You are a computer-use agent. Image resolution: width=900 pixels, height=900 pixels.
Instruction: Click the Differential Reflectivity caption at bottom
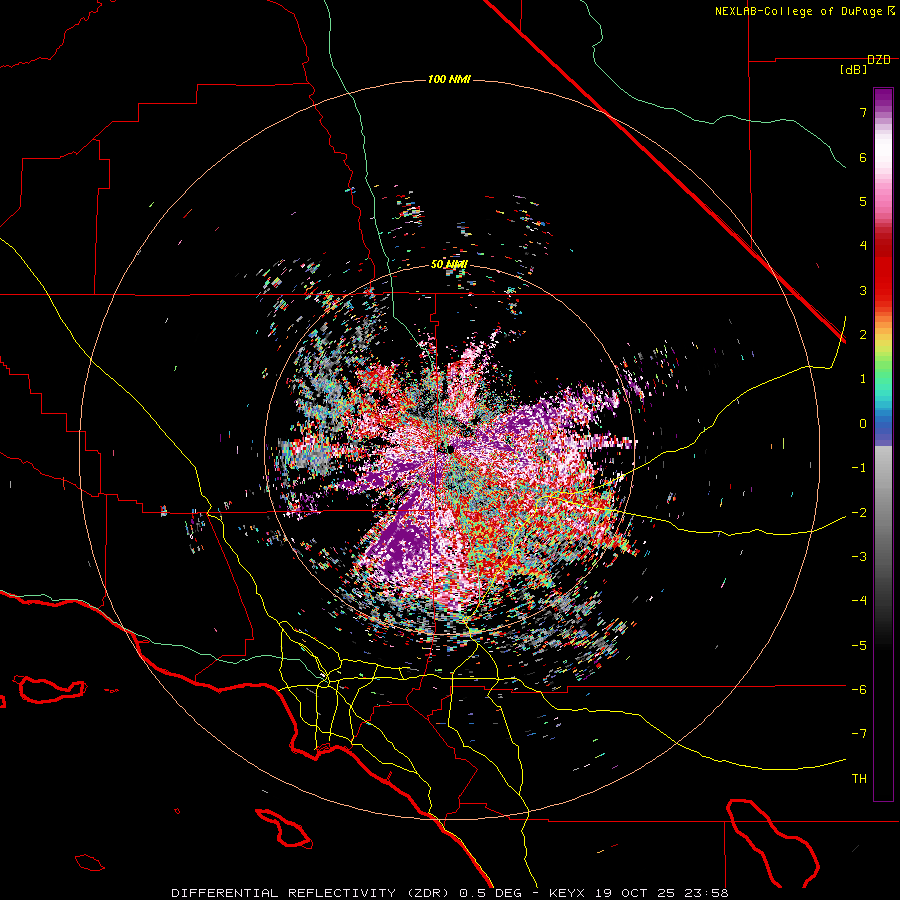pos(449,893)
